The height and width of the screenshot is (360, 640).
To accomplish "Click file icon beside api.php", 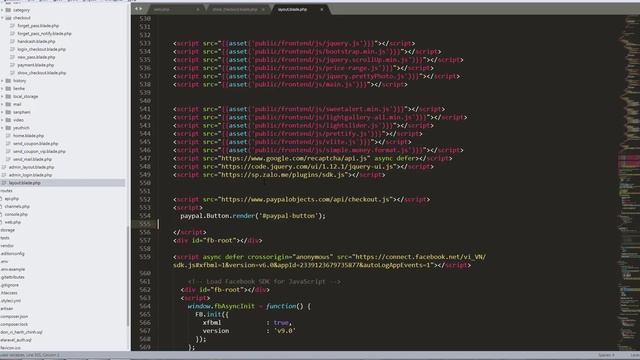I will pos(2,199).
